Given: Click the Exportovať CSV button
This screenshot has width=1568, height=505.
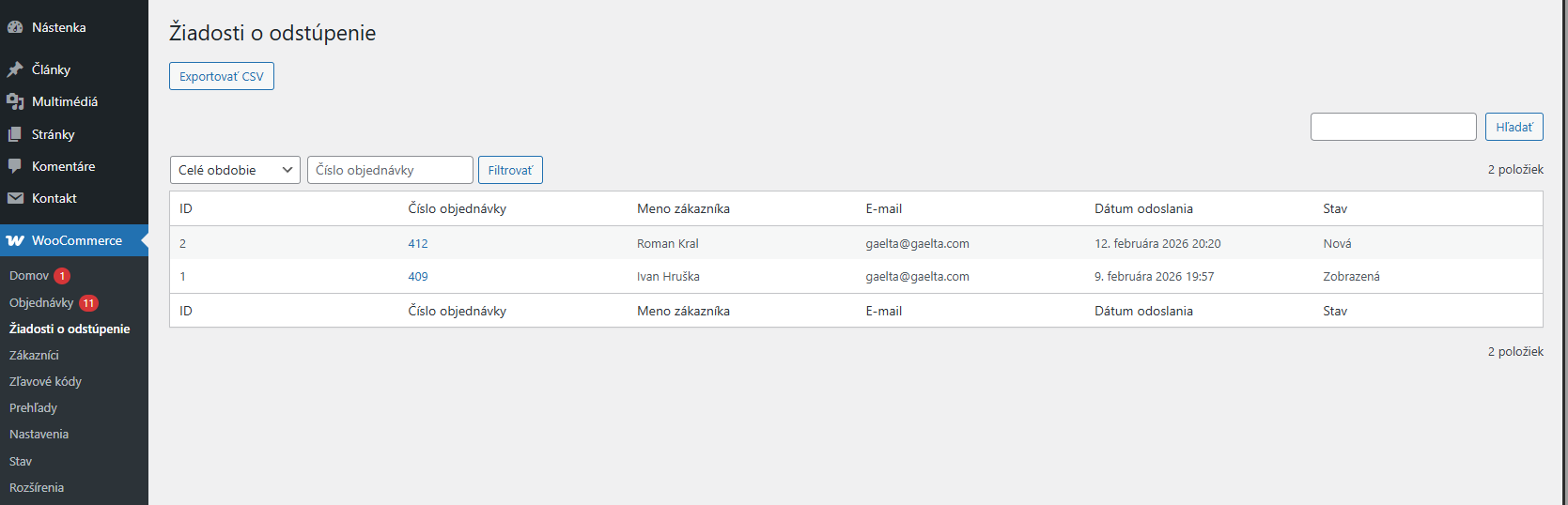Looking at the screenshot, I should point(222,76).
